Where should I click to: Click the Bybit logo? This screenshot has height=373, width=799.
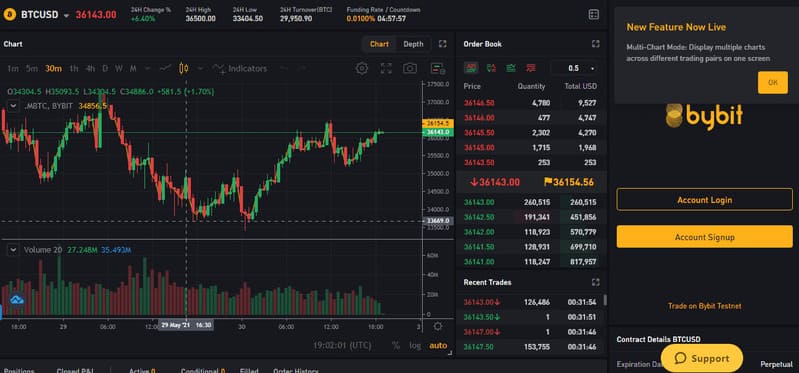(x=704, y=117)
